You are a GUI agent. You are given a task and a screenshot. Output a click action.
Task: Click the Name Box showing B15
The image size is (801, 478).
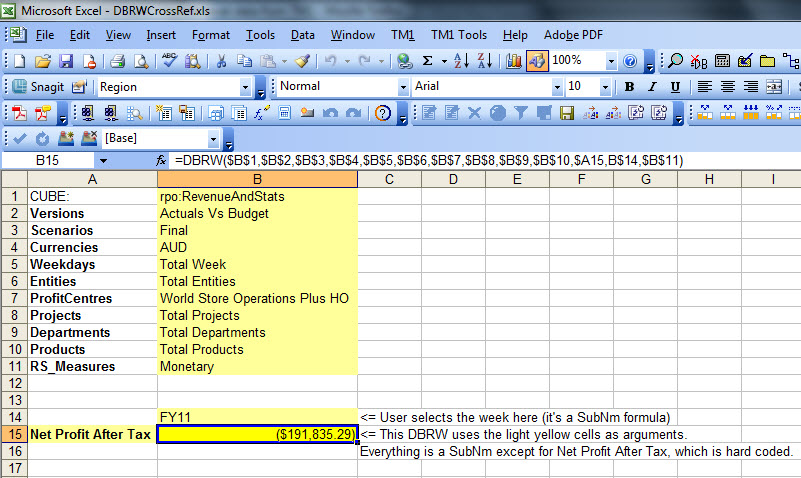48,161
